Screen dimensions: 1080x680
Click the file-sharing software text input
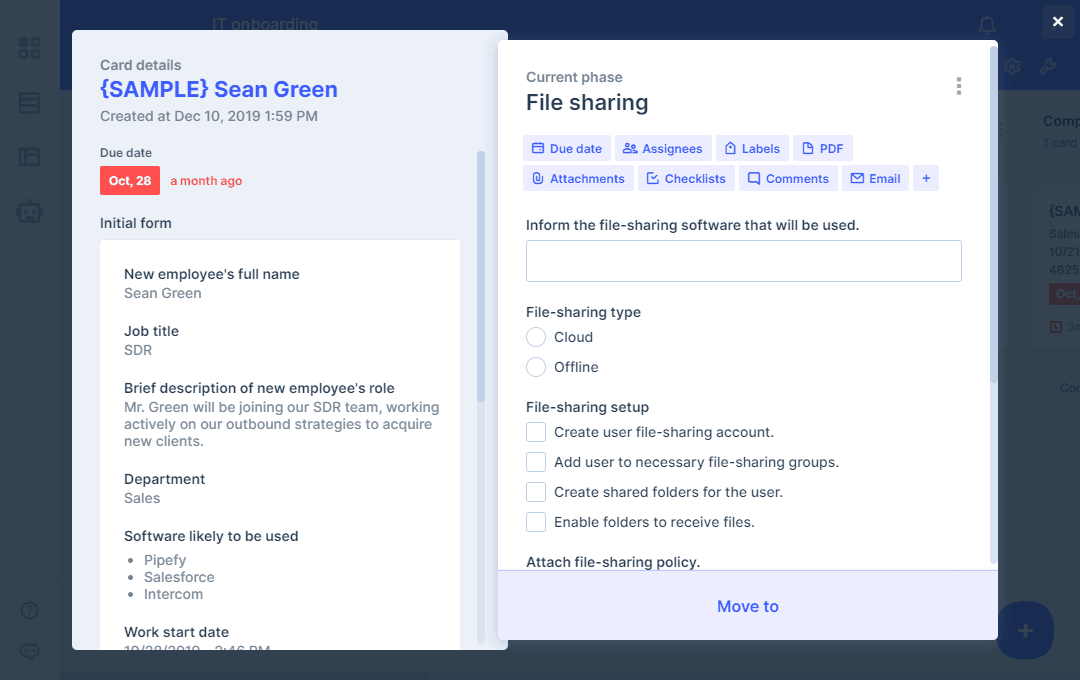[x=743, y=261]
